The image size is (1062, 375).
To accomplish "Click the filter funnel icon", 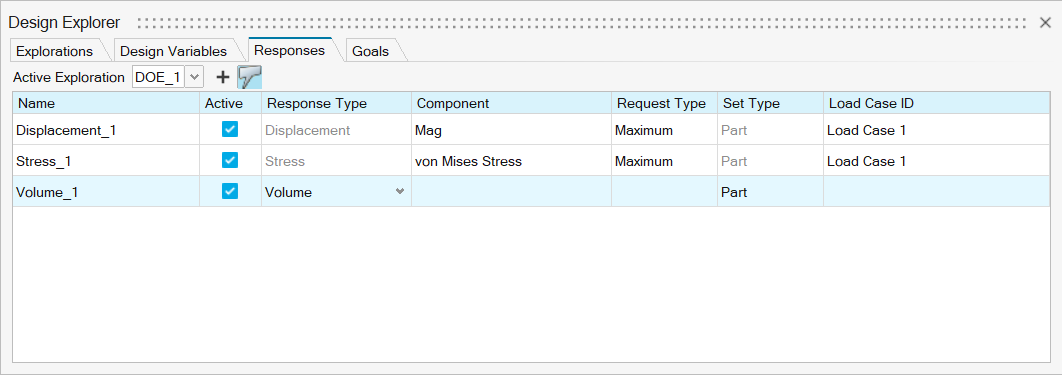I will 249,77.
